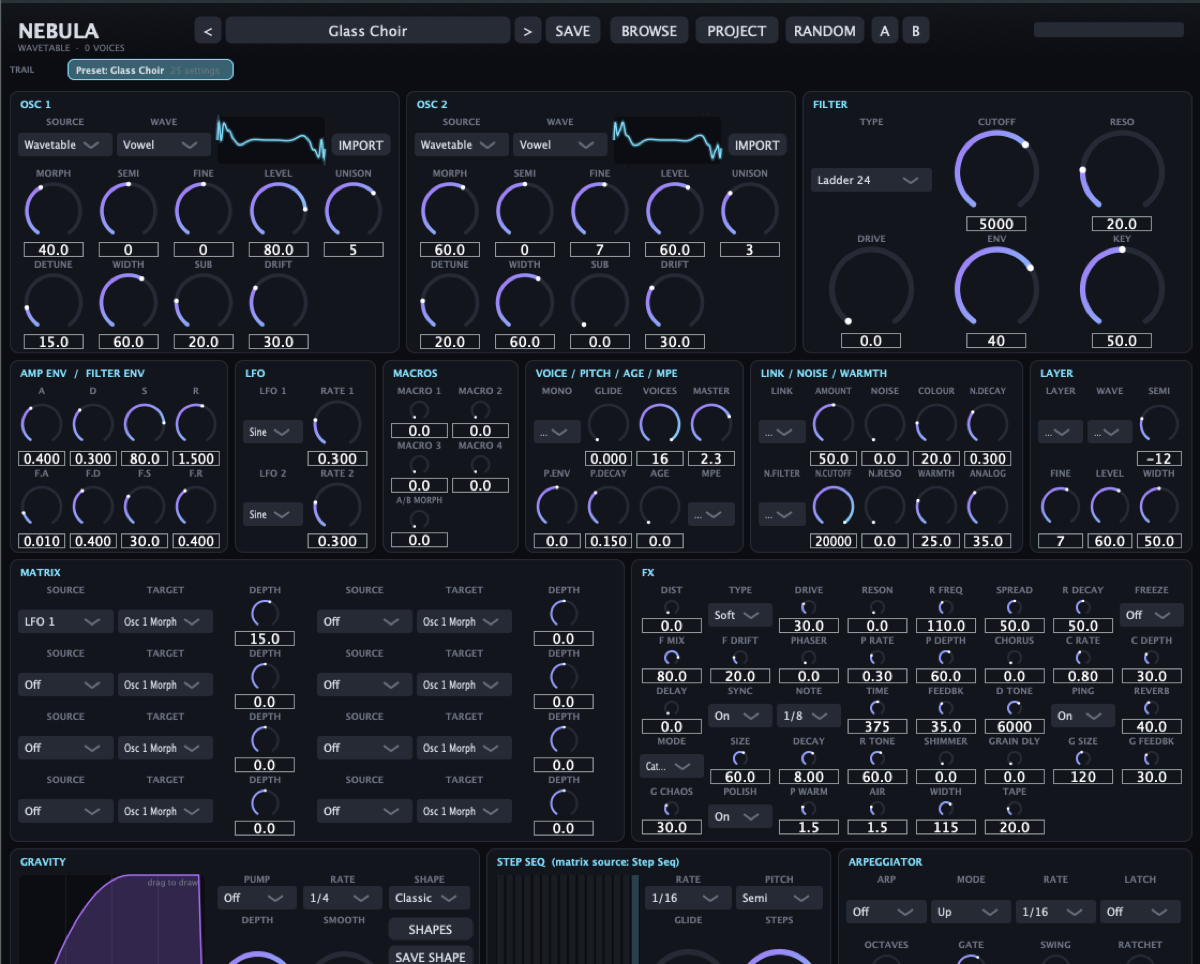Click the SAVE preset button

point(573,31)
